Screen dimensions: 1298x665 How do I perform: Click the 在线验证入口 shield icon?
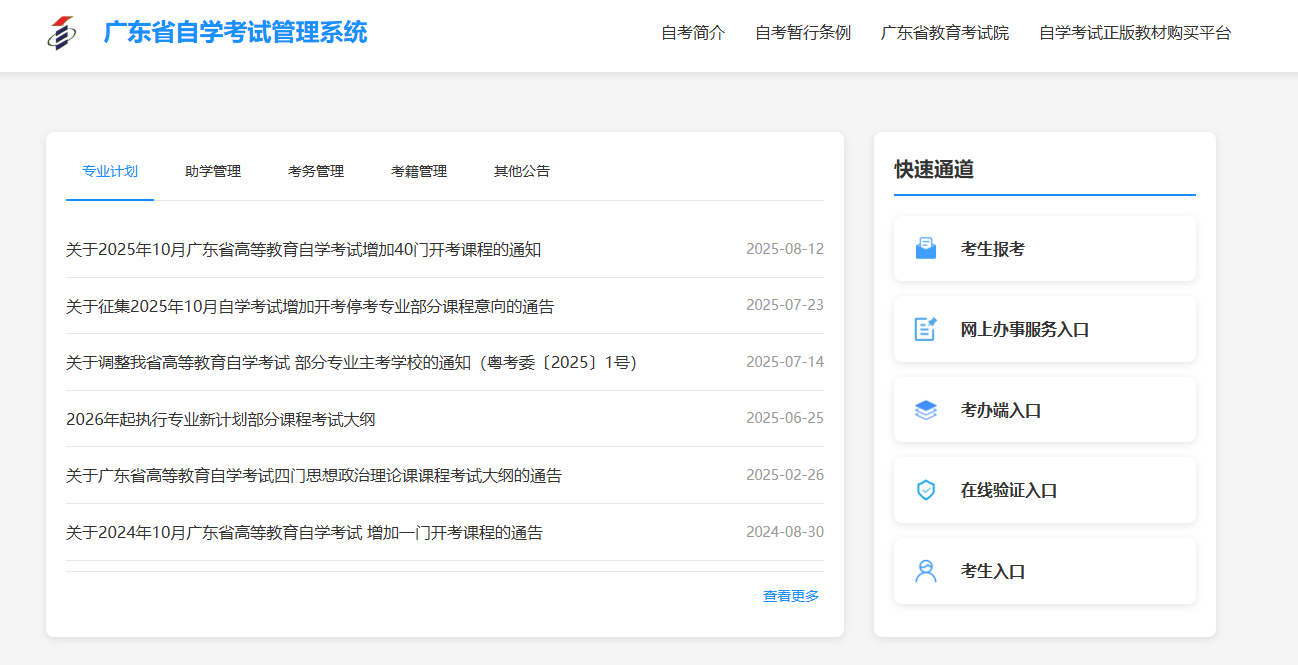tap(926, 490)
